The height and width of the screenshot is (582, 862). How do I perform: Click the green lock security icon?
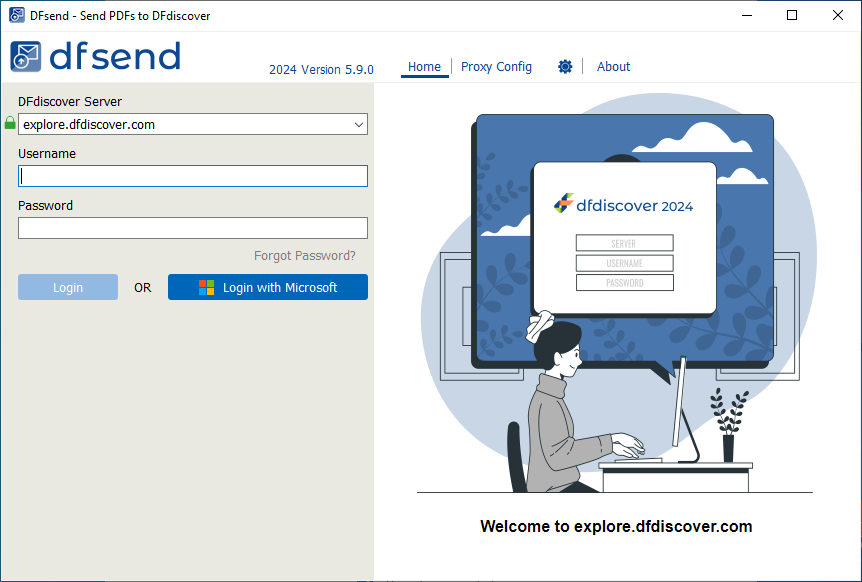coord(10,123)
